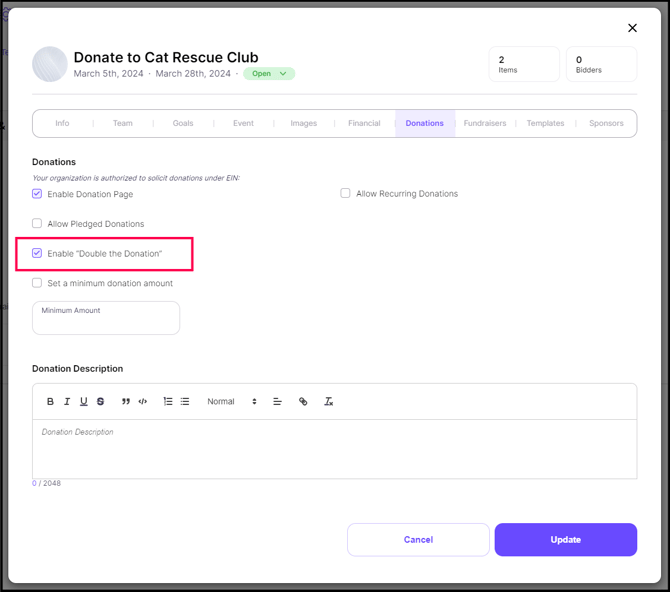This screenshot has height=592, width=670.
Task: Open the Financial tab
Action: pos(364,124)
